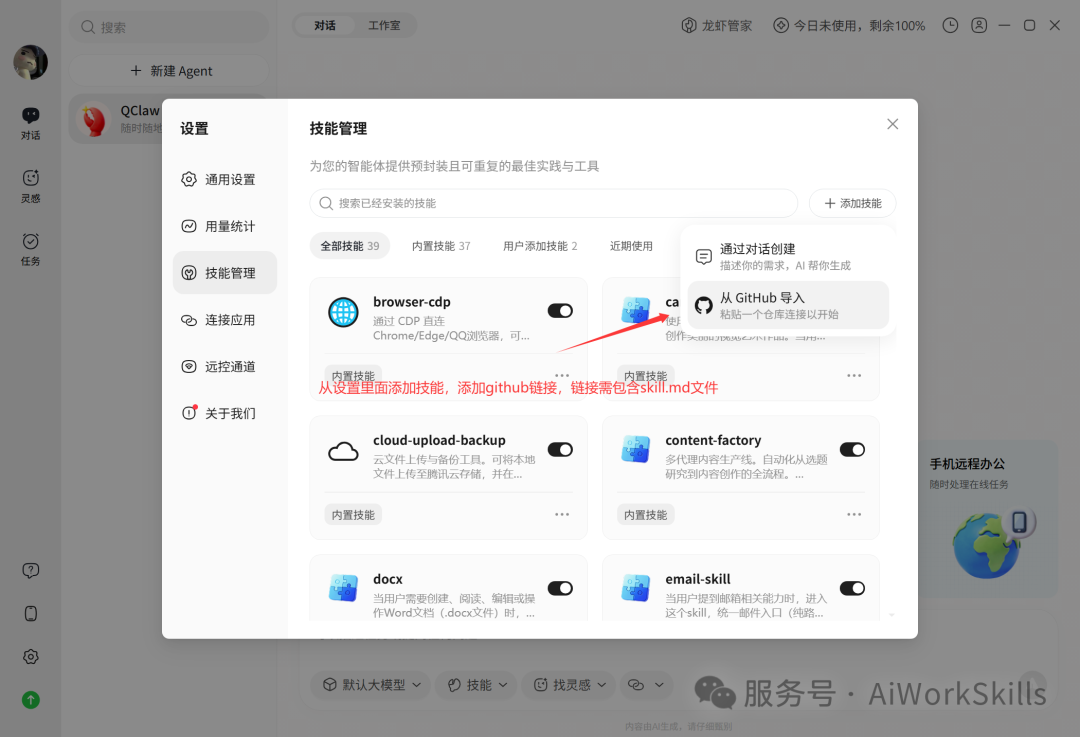Disable the browser-cdp skill

click(559, 310)
